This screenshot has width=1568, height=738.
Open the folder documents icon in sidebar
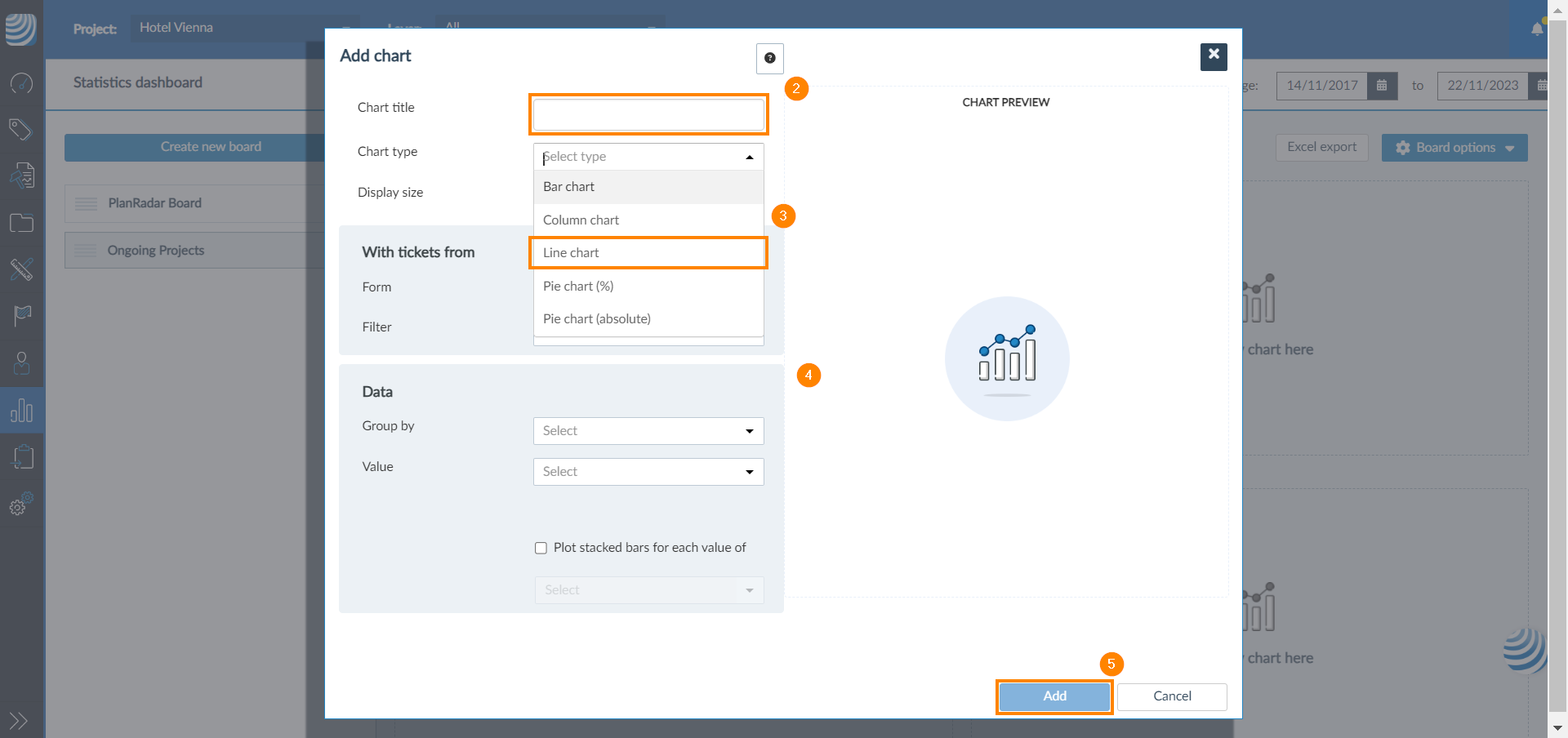coord(21,223)
